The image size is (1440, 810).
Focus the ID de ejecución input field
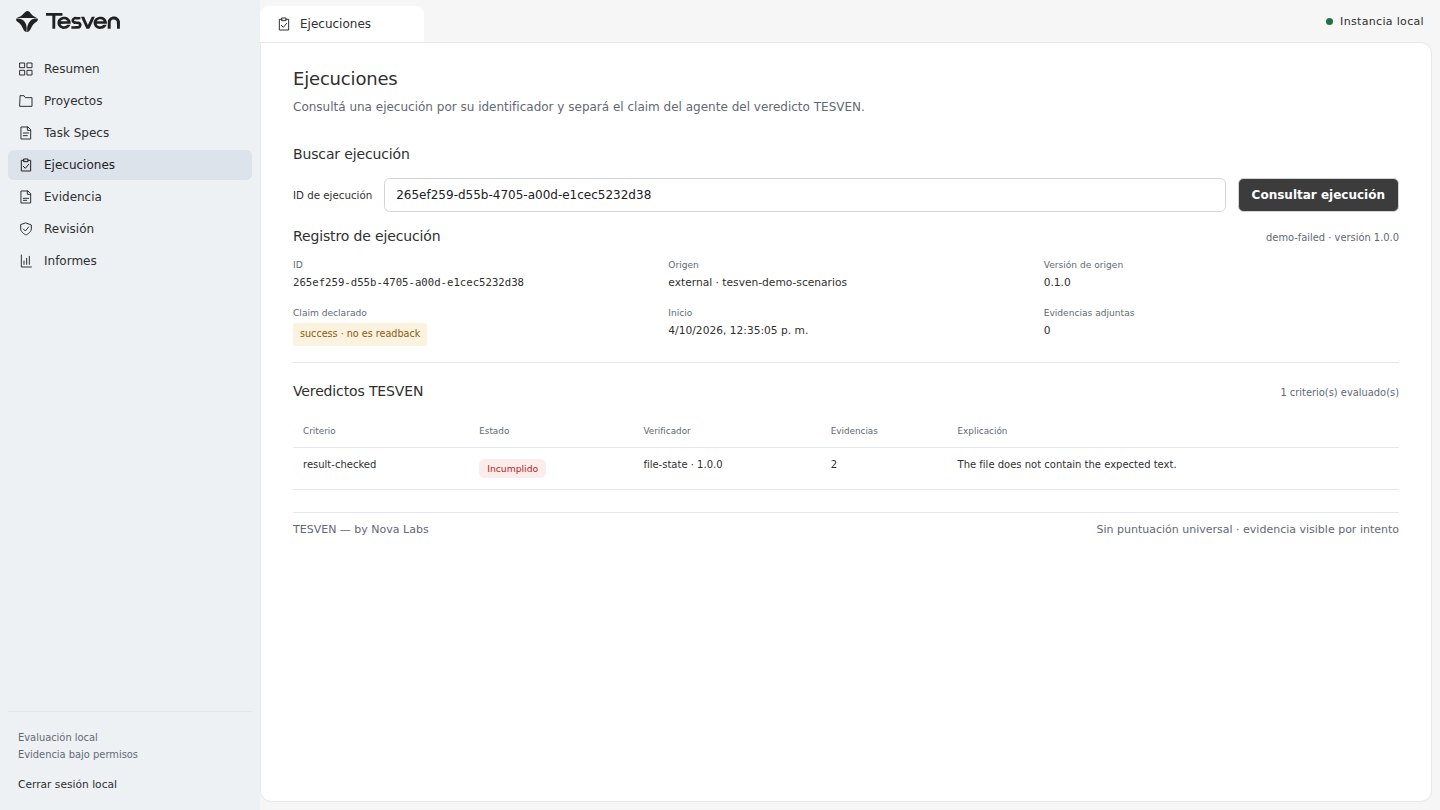(x=804, y=195)
